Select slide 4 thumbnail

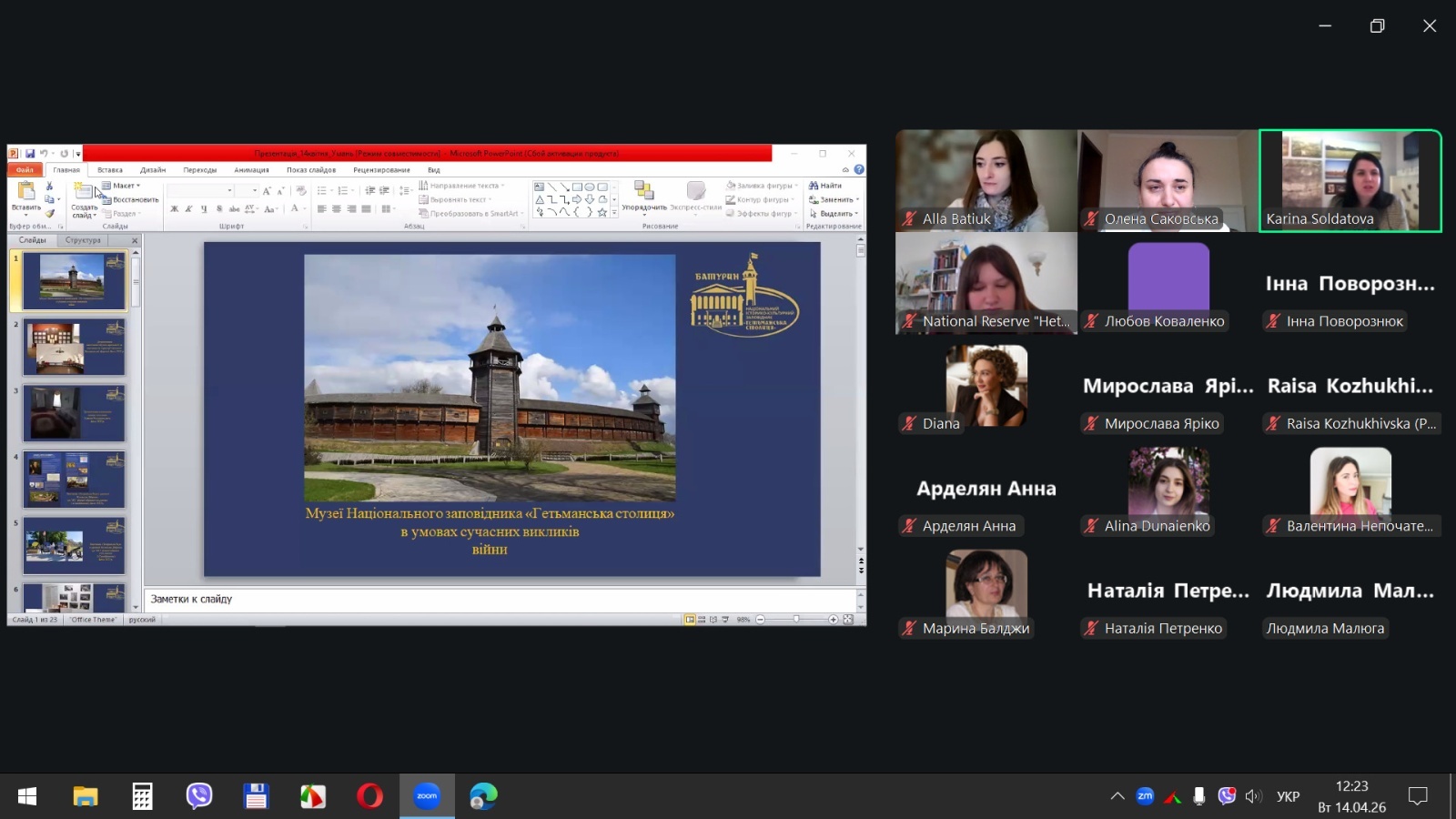pyautogui.click(x=74, y=480)
